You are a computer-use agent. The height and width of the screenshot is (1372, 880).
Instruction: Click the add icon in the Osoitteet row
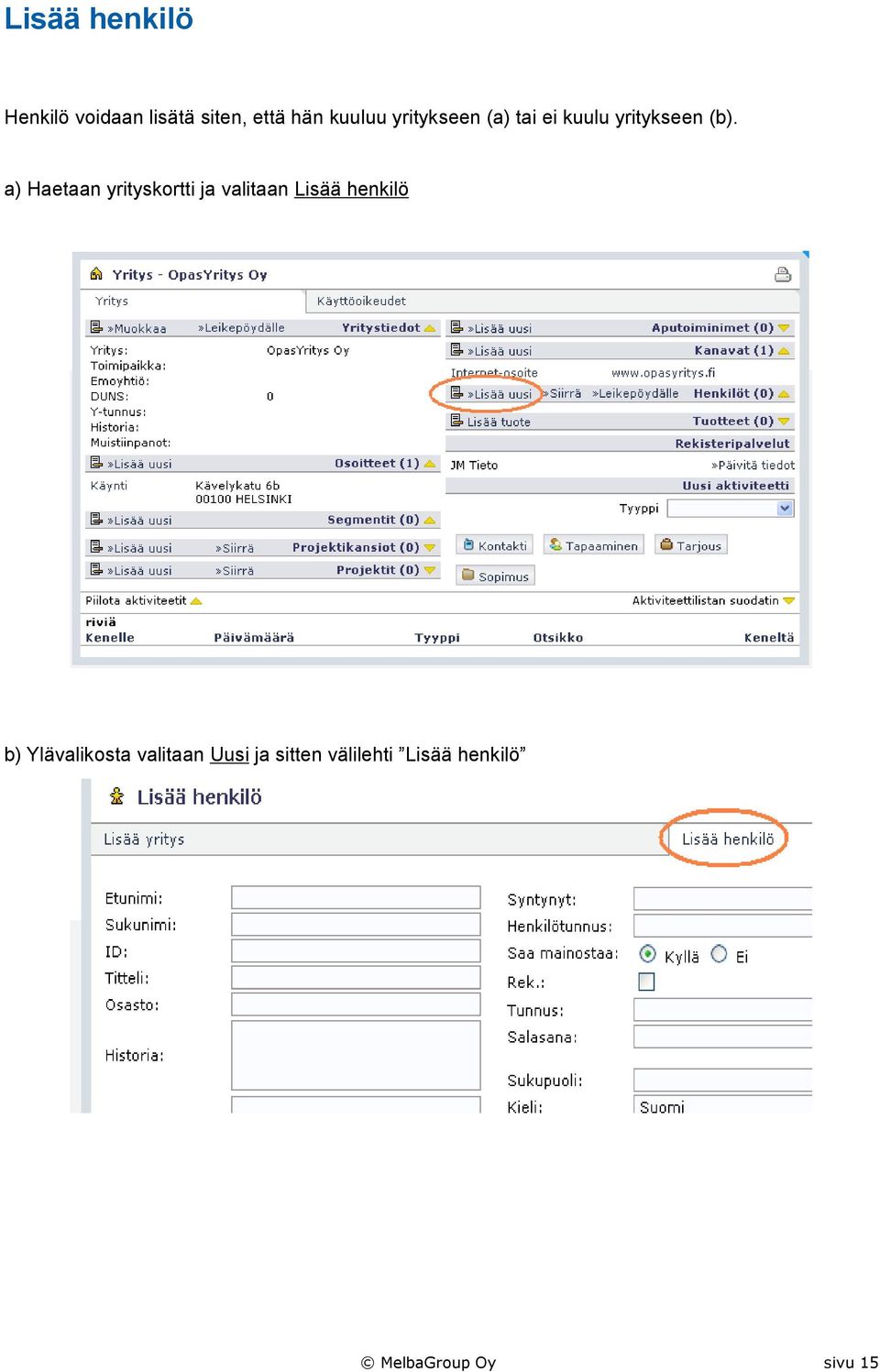(96, 463)
